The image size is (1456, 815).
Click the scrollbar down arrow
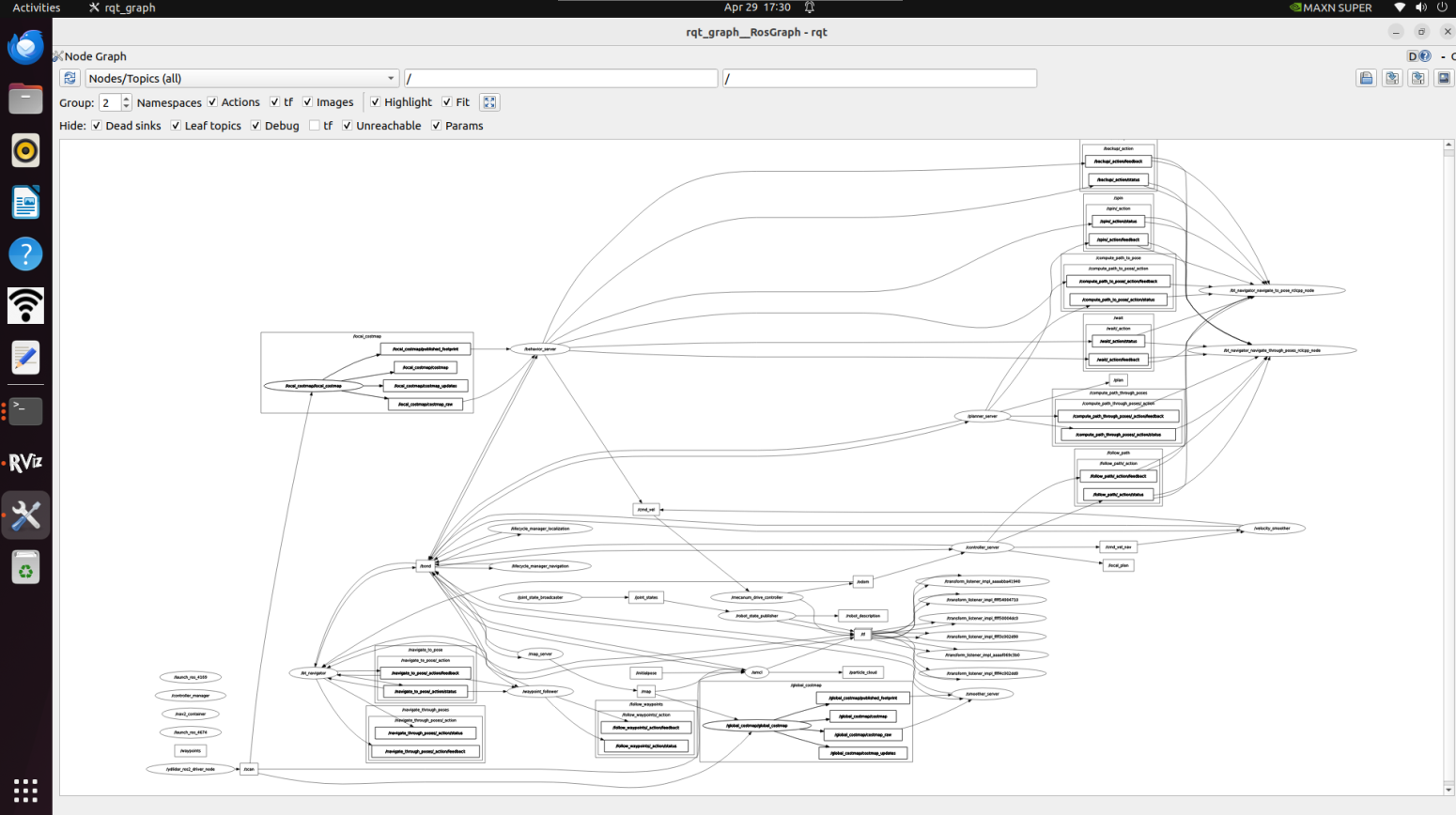click(x=1448, y=790)
